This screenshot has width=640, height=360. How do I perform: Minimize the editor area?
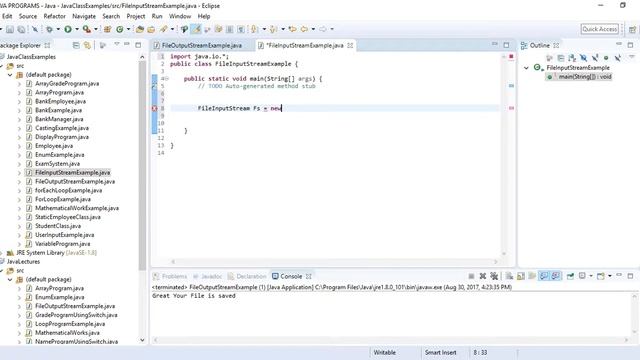pyautogui.click(x=495, y=44)
